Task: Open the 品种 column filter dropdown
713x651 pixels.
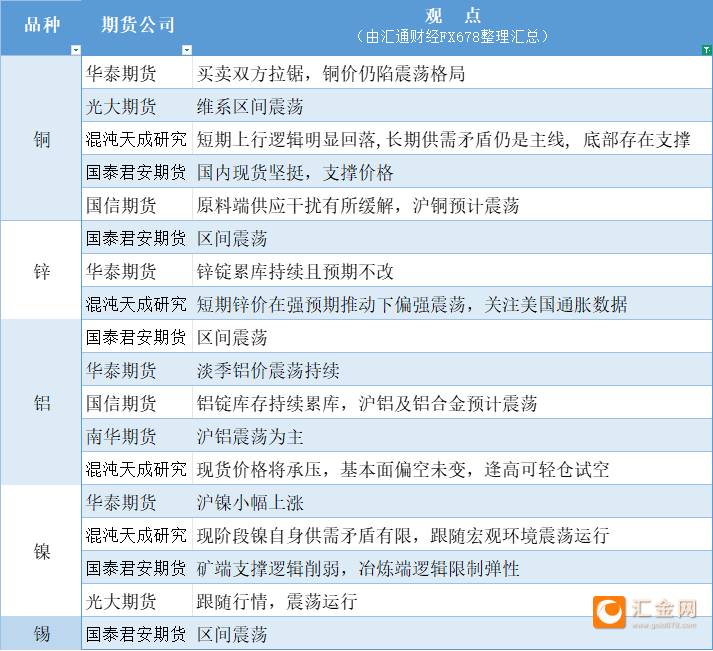Action: (76, 50)
